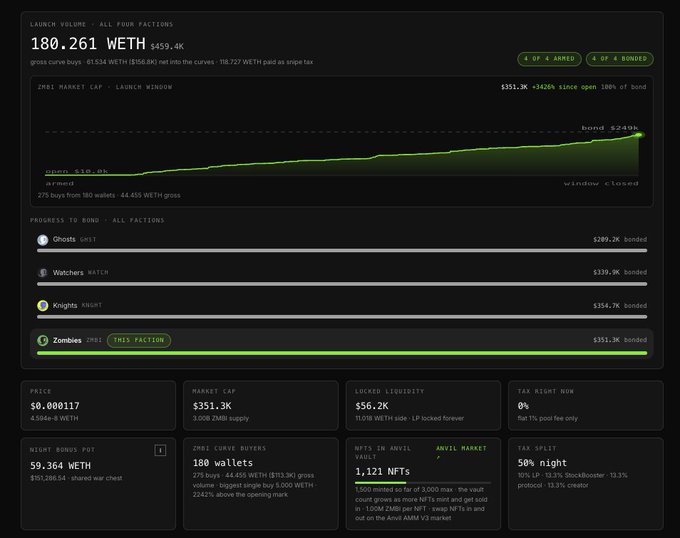This screenshot has width=680, height=538.
Task: Click the Knights faction avatar icon
Action: [42, 306]
